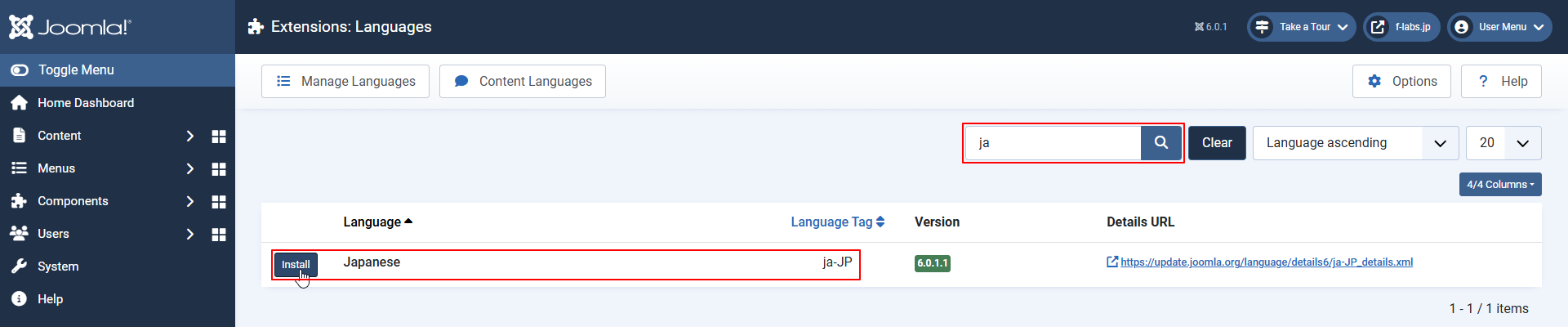Click the Home house icon
Screen dimensions: 1568x327
coord(19,102)
